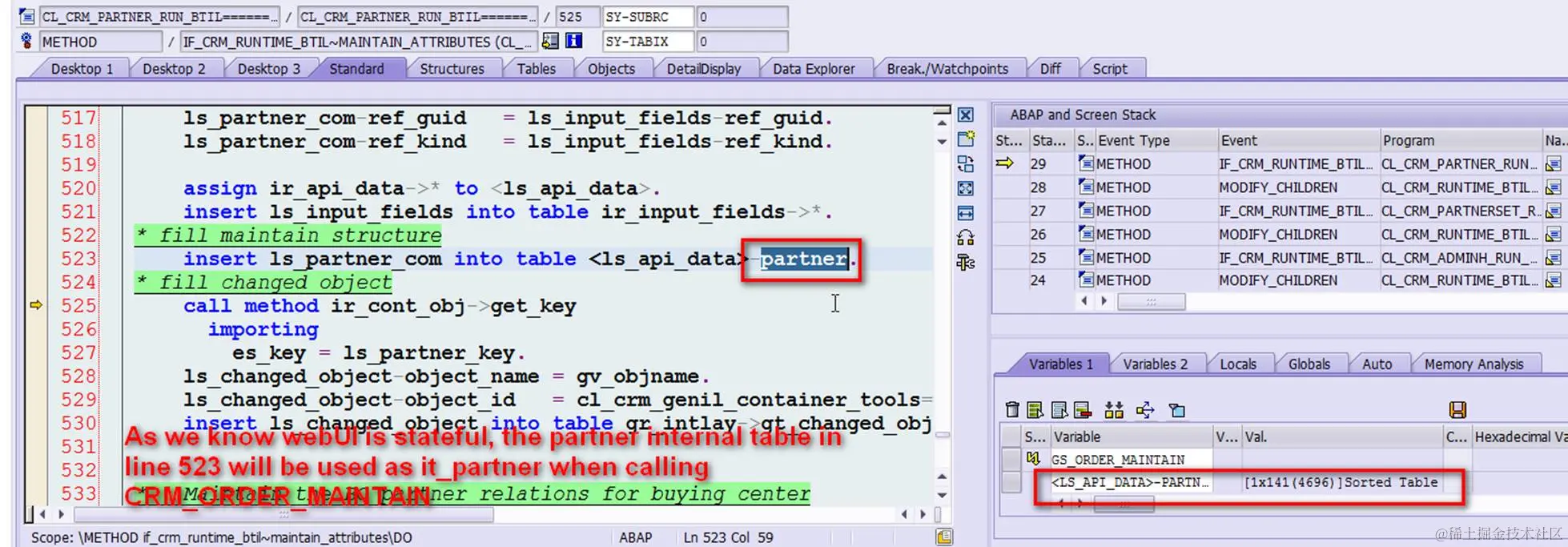
Task: Click the Replace Tool swap icon
Action: [x=966, y=164]
